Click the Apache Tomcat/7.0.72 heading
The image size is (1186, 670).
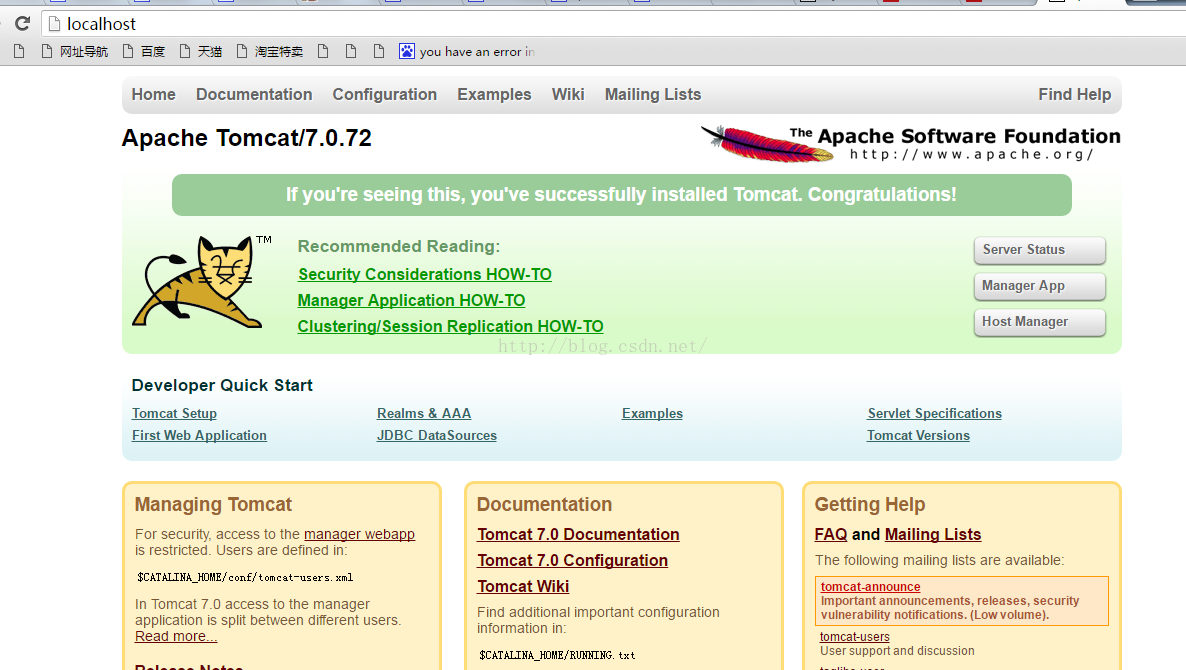247,138
